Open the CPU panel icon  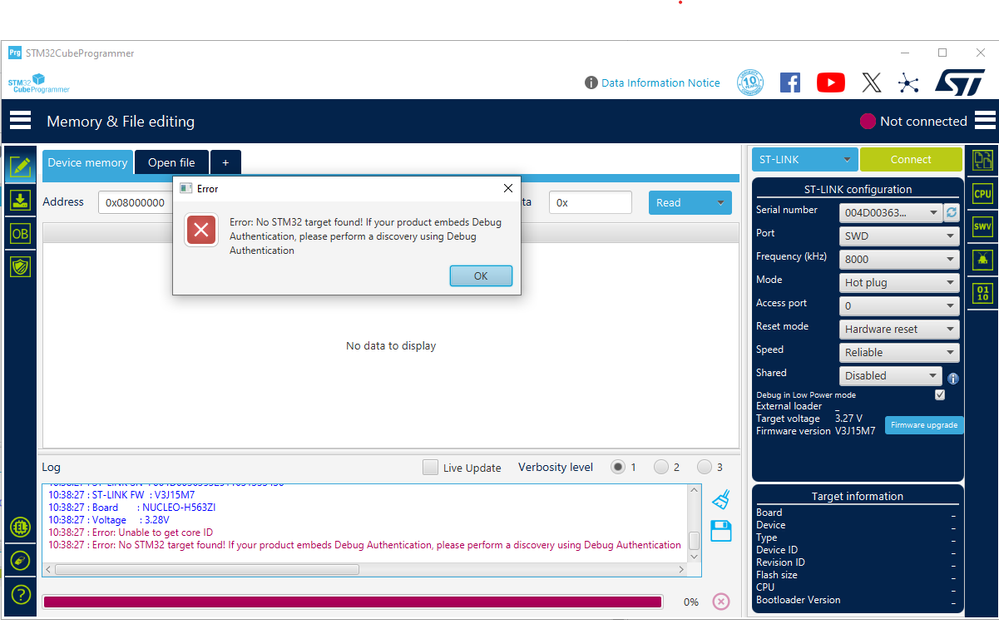[982, 193]
